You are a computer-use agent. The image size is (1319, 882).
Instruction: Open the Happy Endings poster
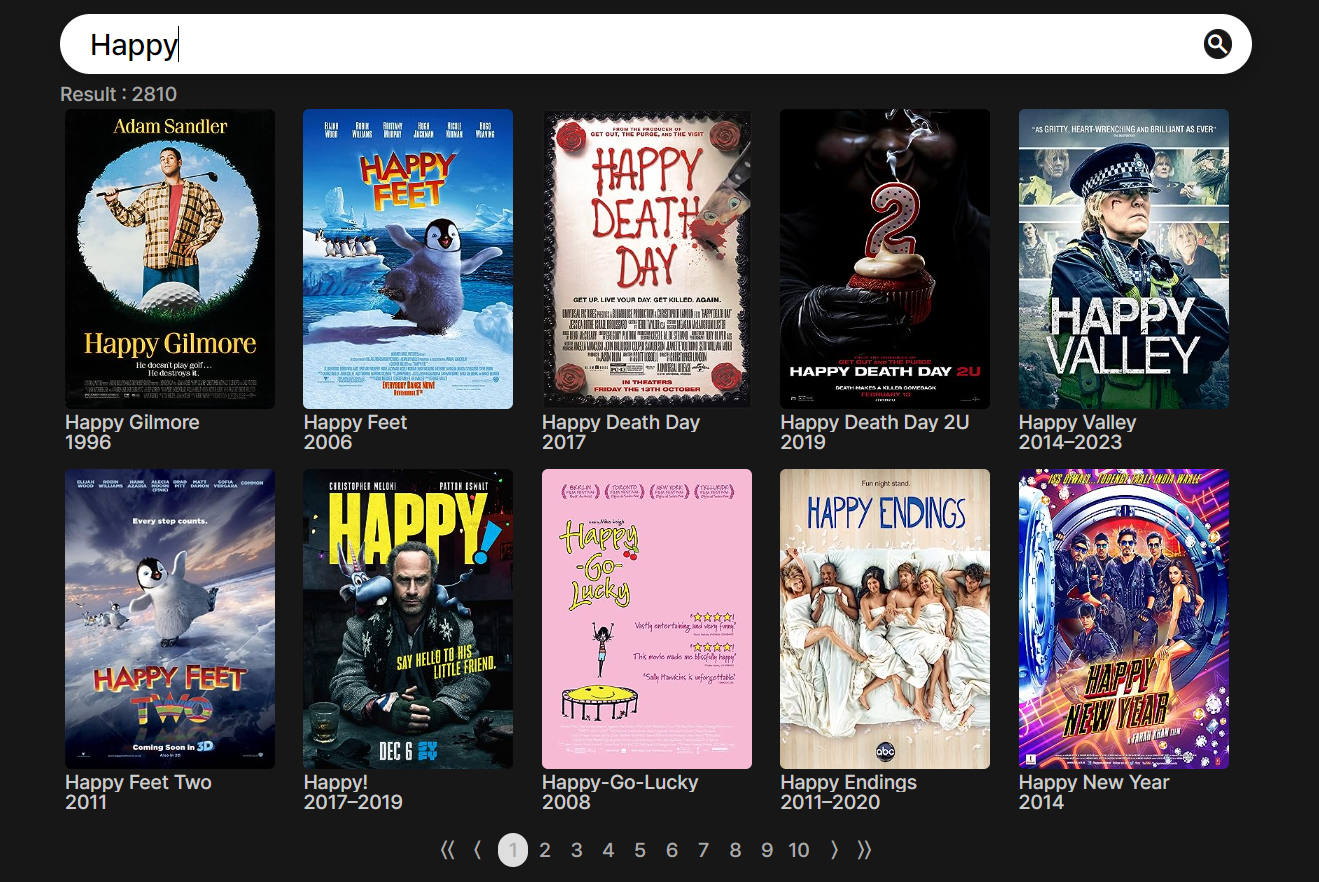(885, 619)
